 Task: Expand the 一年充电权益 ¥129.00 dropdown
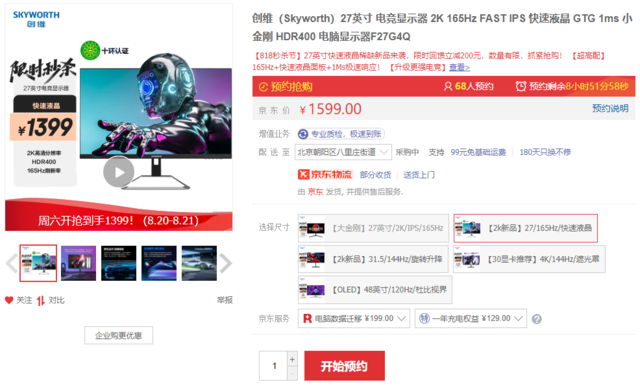[x=471, y=318]
